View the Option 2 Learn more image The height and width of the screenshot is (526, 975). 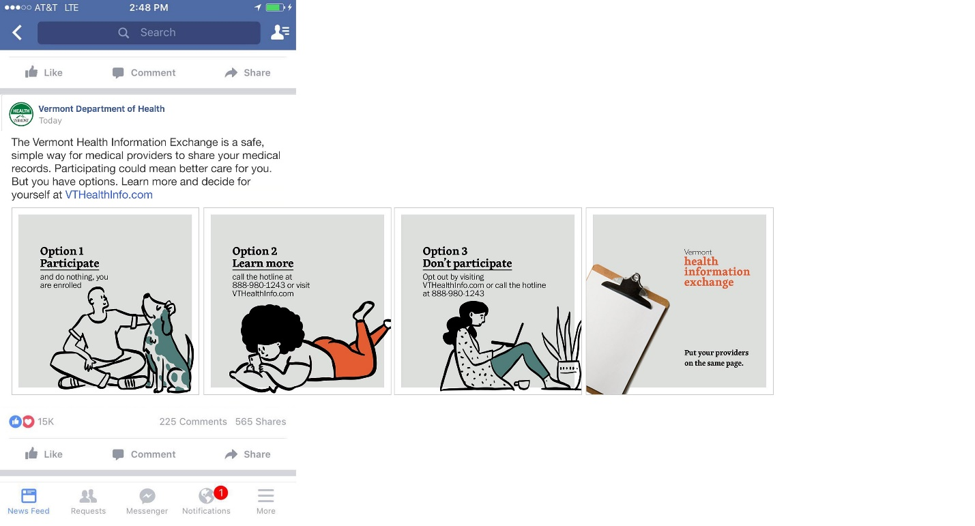coord(297,301)
